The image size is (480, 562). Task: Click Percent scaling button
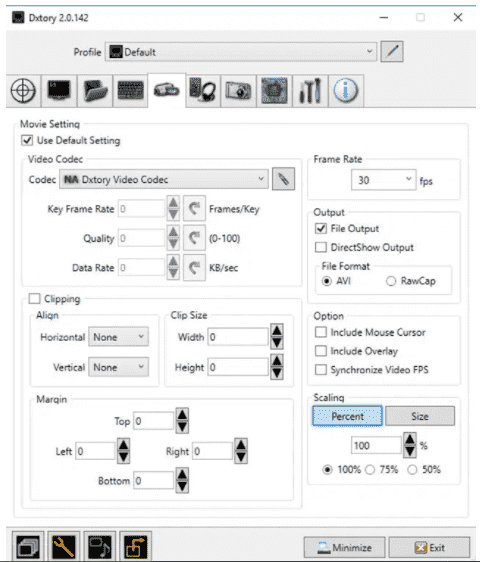(347, 416)
